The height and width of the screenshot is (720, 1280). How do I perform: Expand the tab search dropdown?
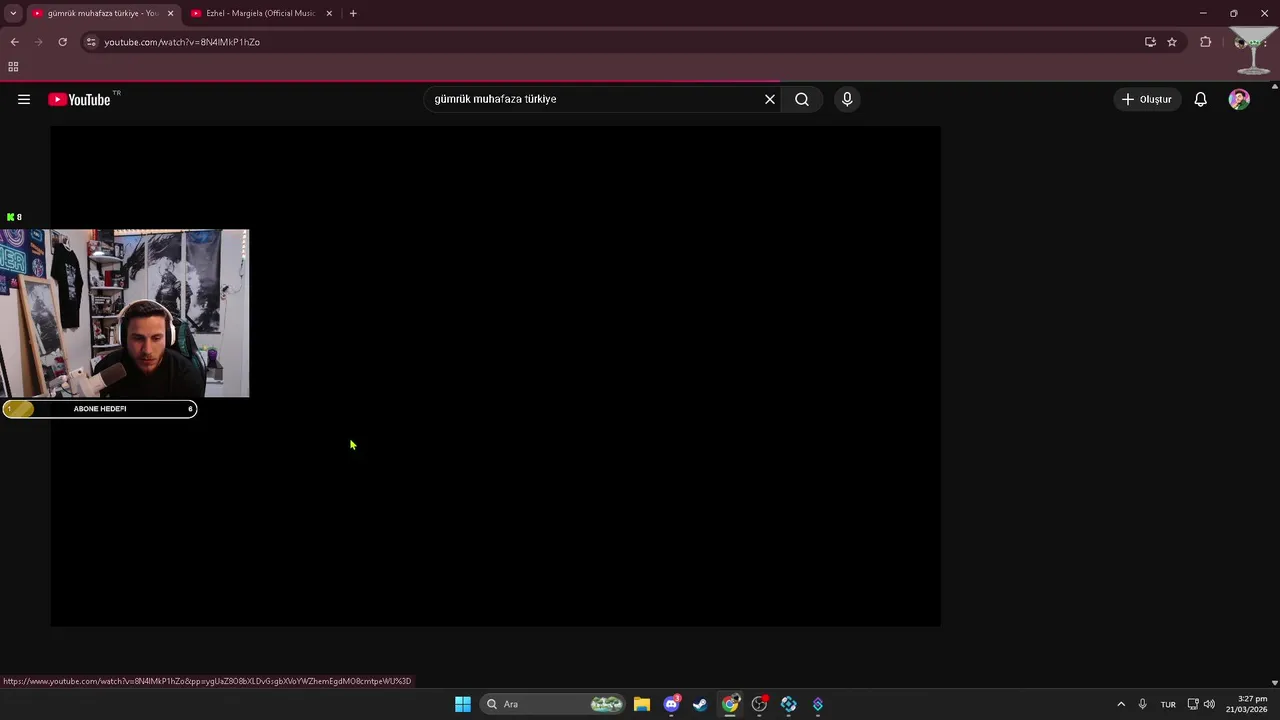pyautogui.click(x=13, y=13)
